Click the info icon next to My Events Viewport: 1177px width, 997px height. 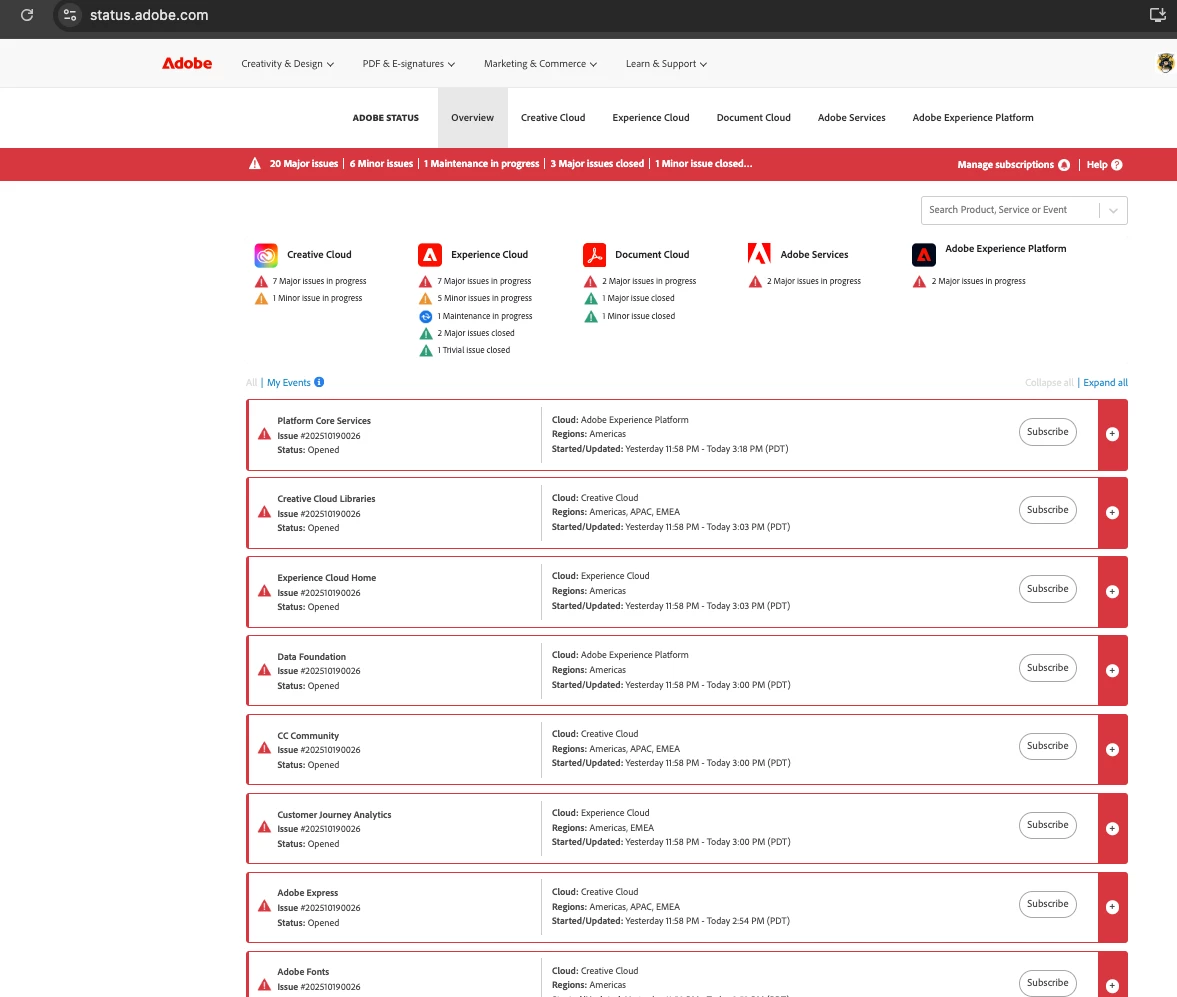pyautogui.click(x=319, y=382)
